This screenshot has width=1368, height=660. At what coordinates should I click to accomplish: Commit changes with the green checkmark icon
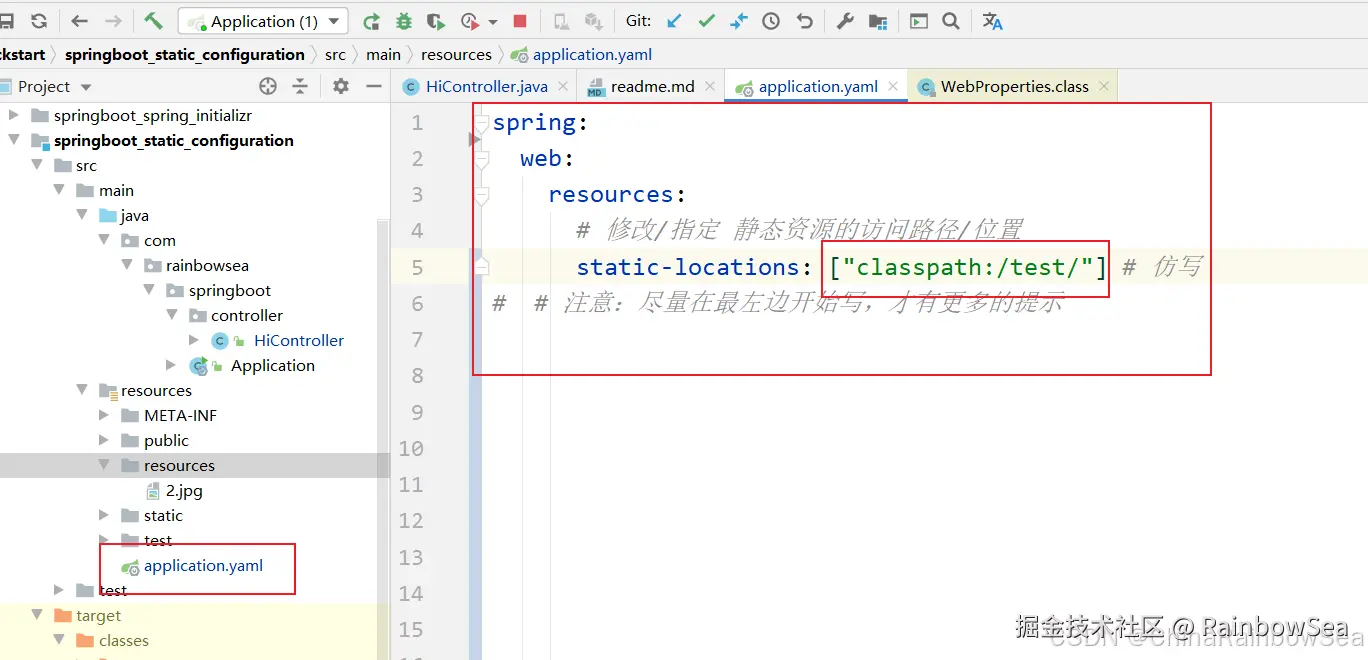[x=707, y=21]
